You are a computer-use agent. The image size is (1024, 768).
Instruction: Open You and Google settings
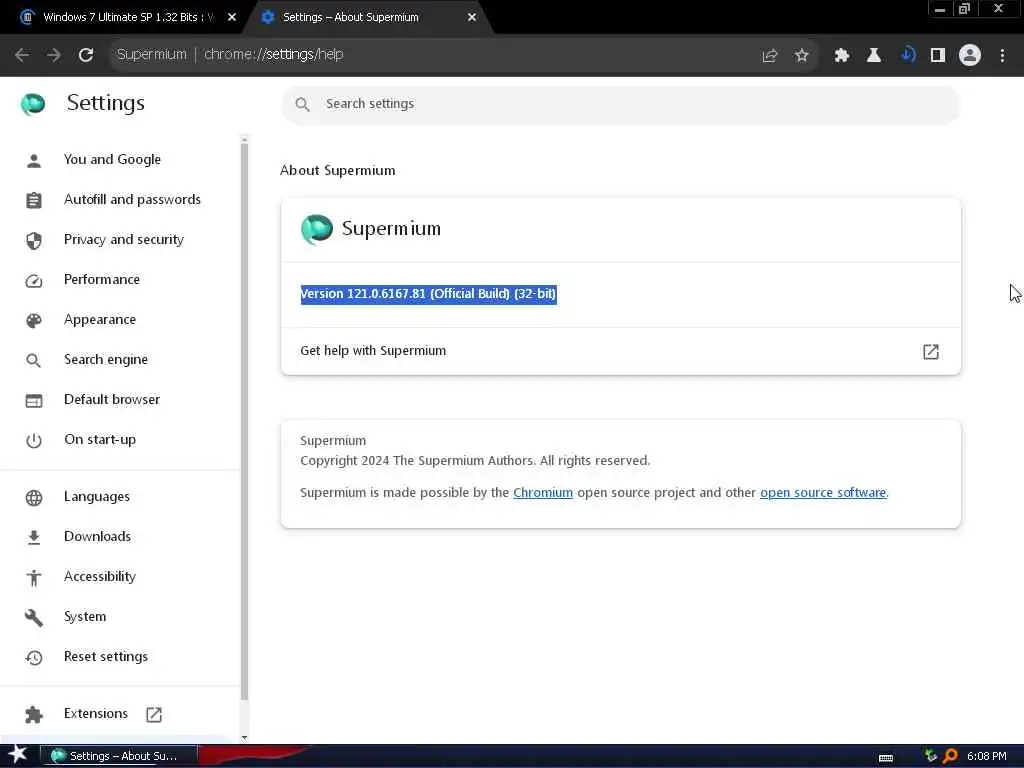[112, 159]
